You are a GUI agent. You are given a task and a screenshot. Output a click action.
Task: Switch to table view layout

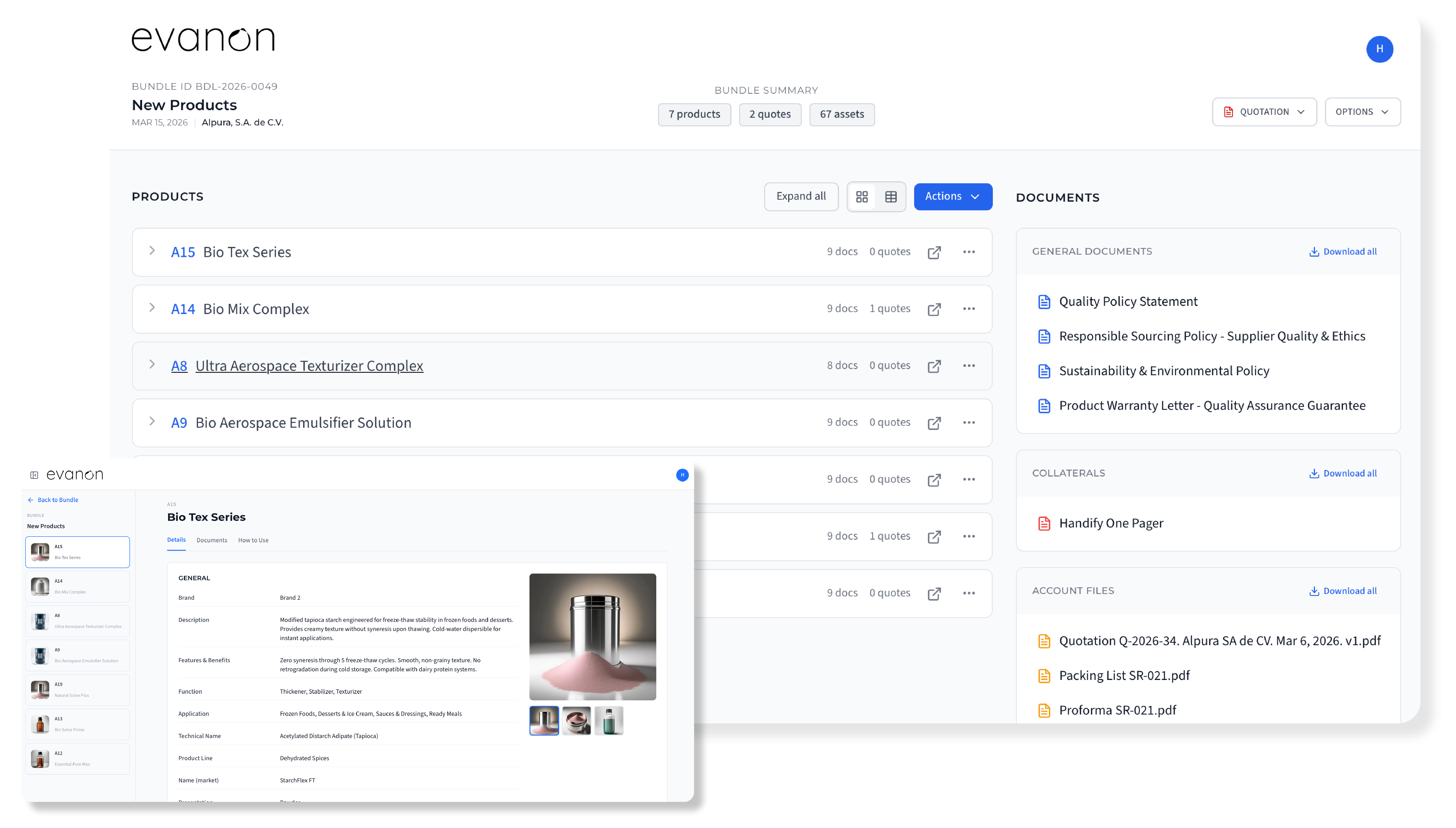pyautogui.click(x=891, y=197)
